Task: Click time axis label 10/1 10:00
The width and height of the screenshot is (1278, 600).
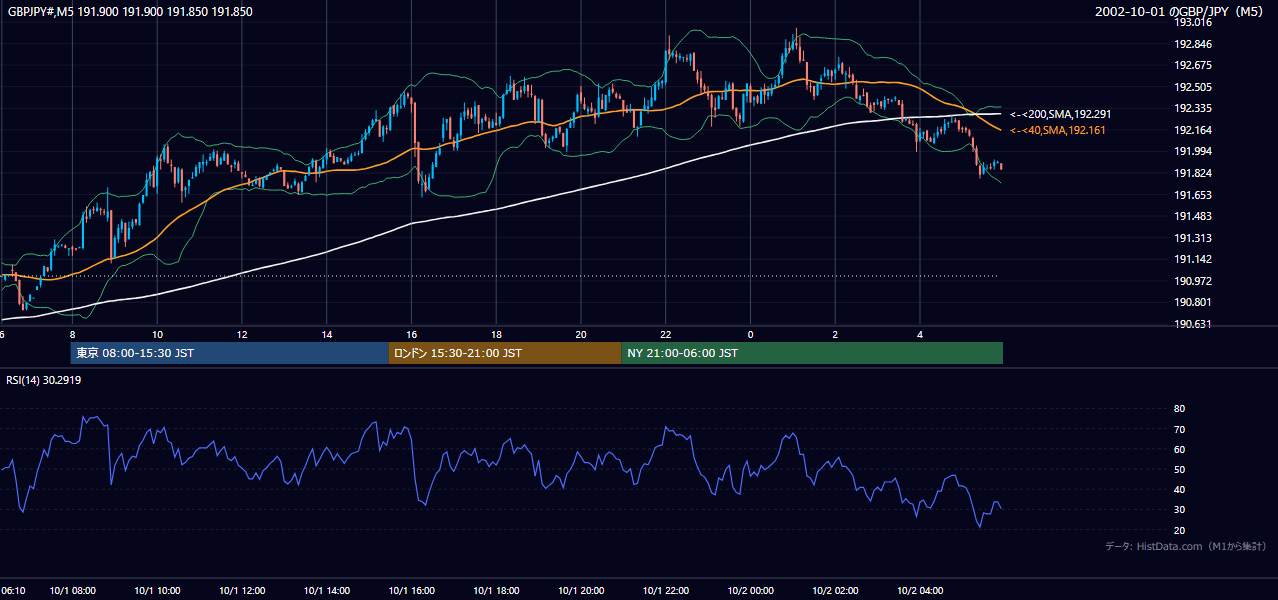Action: tap(157, 591)
